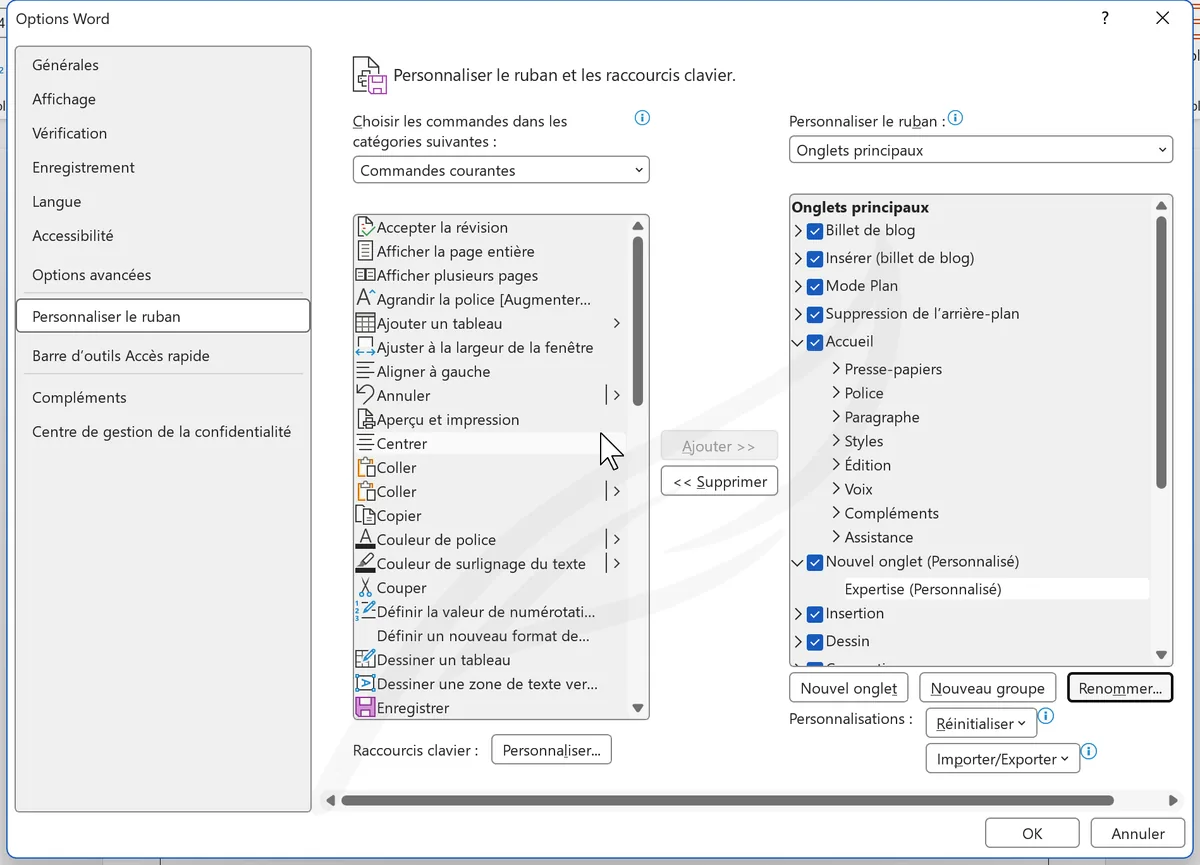Select the Copier command icon
The image size is (1200, 865).
pyautogui.click(x=365, y=515)
